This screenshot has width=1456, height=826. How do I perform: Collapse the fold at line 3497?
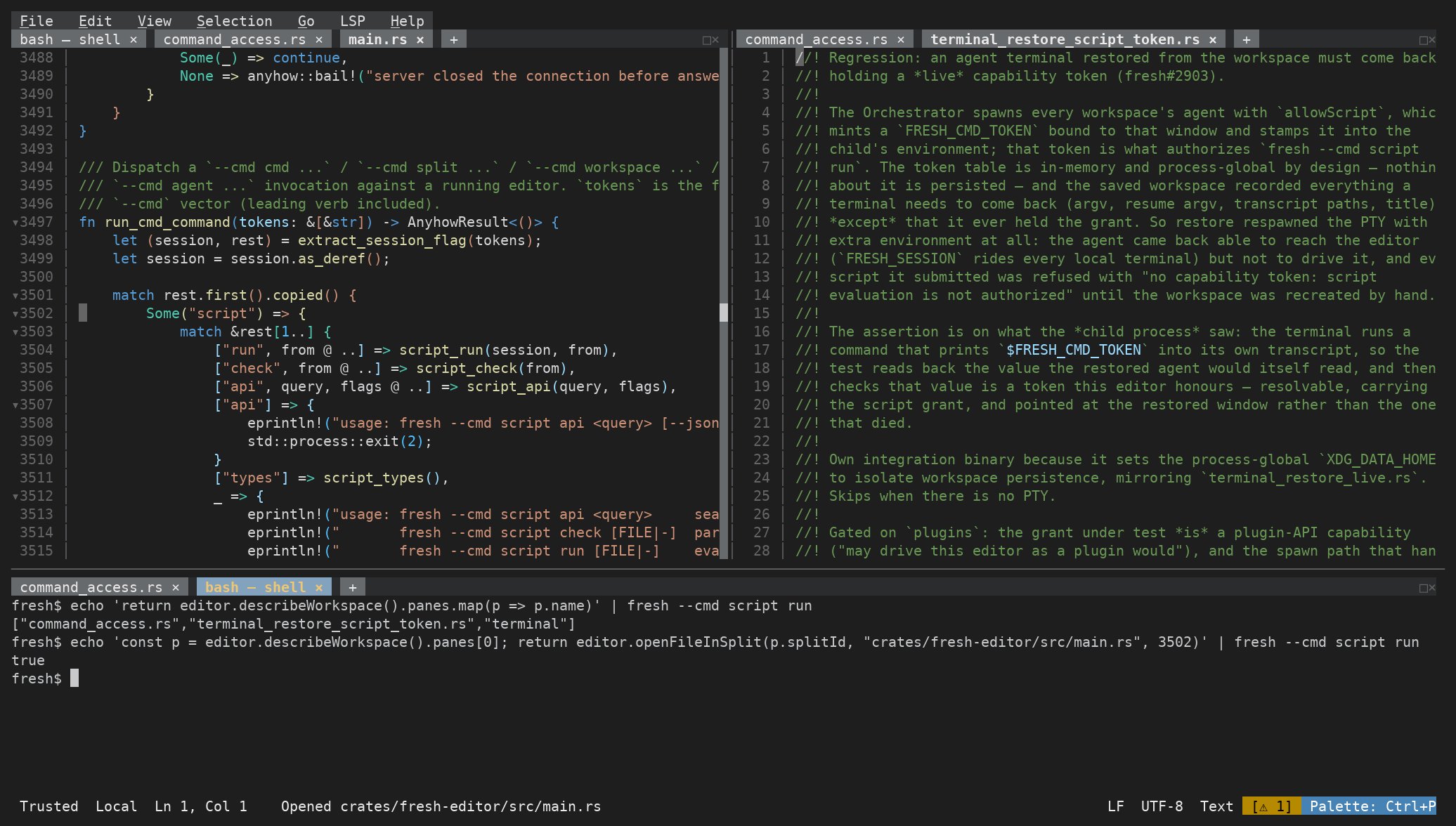[15, 223]
